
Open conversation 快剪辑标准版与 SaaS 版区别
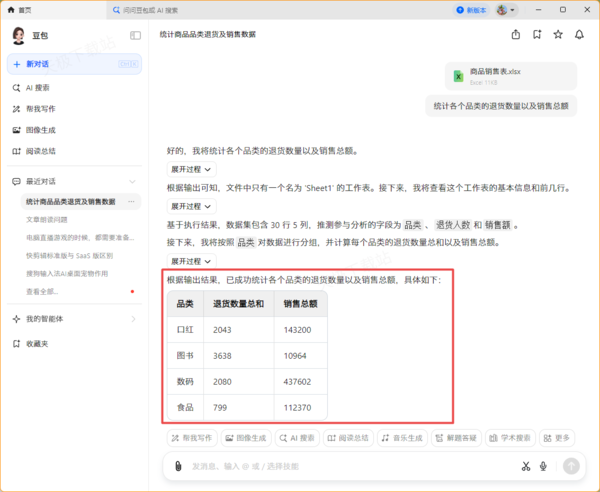(x=69, y=256)
